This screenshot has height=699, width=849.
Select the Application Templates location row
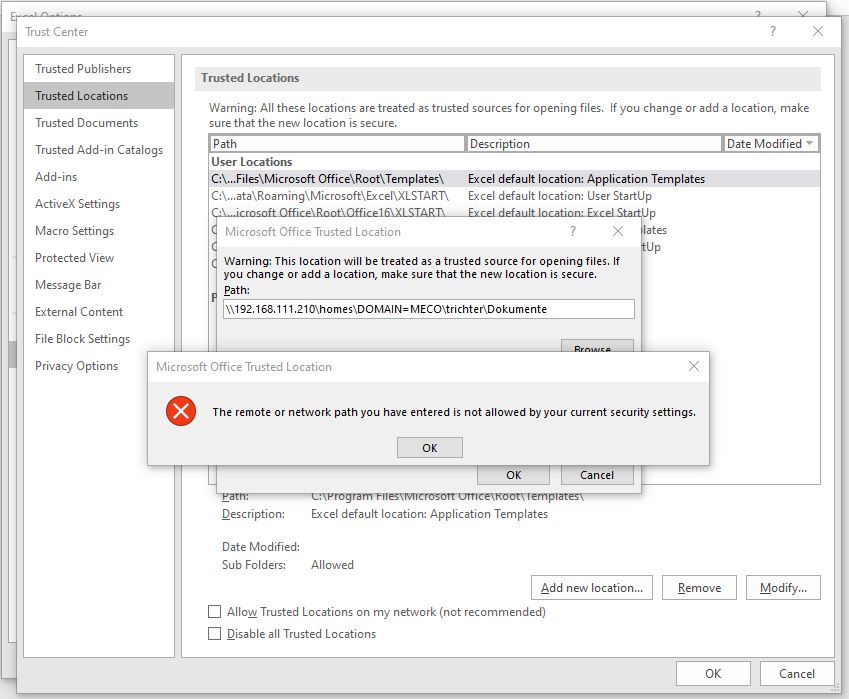tap(514, 179)
